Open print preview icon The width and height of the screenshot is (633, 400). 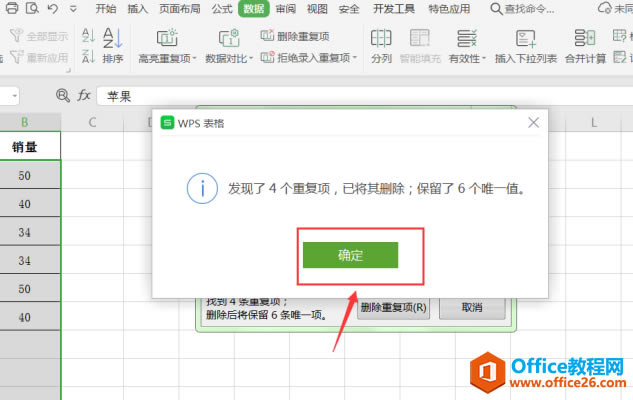pyautogui.click(x=32, y=8)
